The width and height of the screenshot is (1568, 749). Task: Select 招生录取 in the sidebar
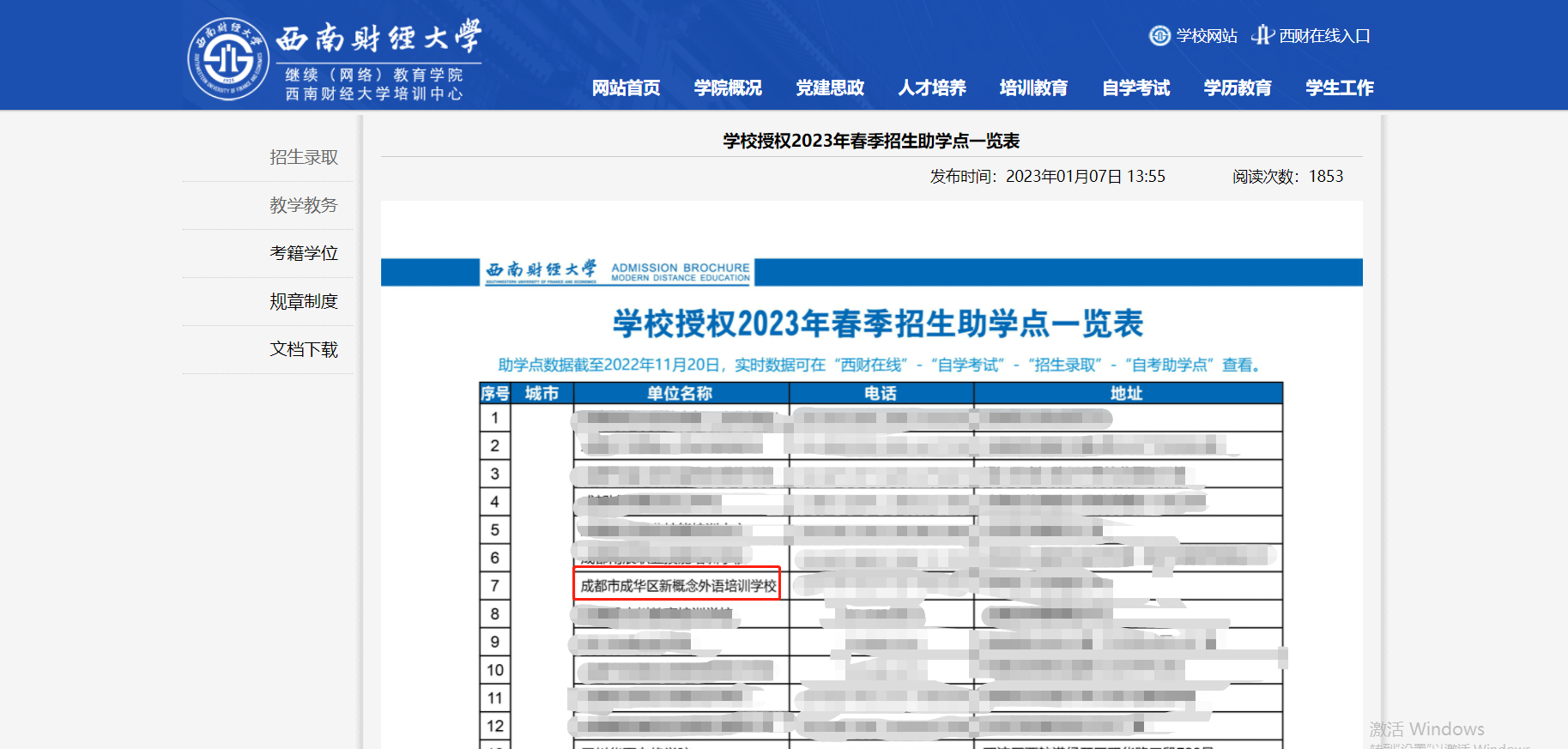(x=304, y=157)
